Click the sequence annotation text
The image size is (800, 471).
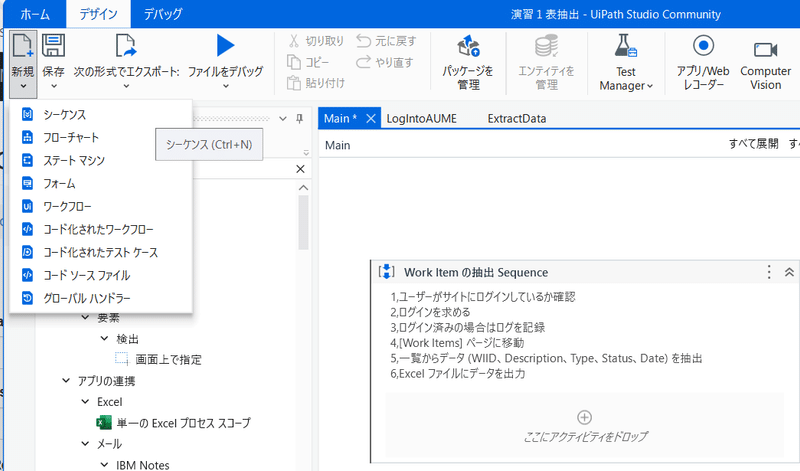point(546,335)
